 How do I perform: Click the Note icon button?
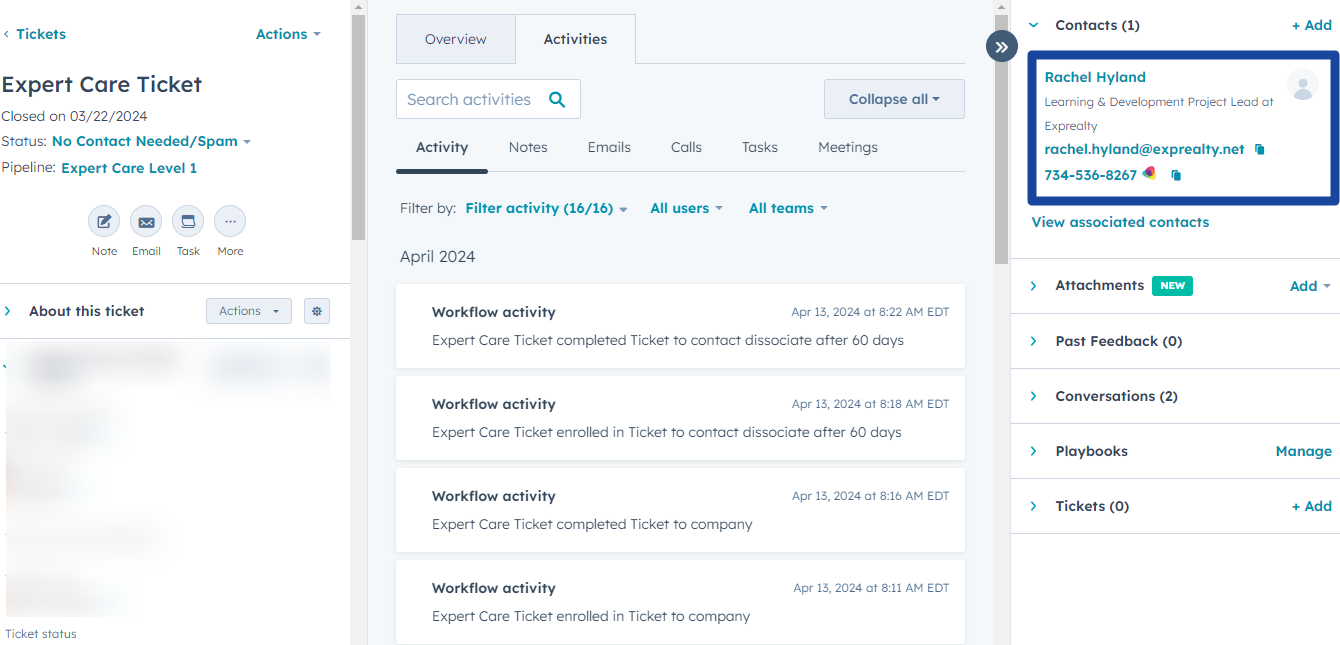coord(104,222)
